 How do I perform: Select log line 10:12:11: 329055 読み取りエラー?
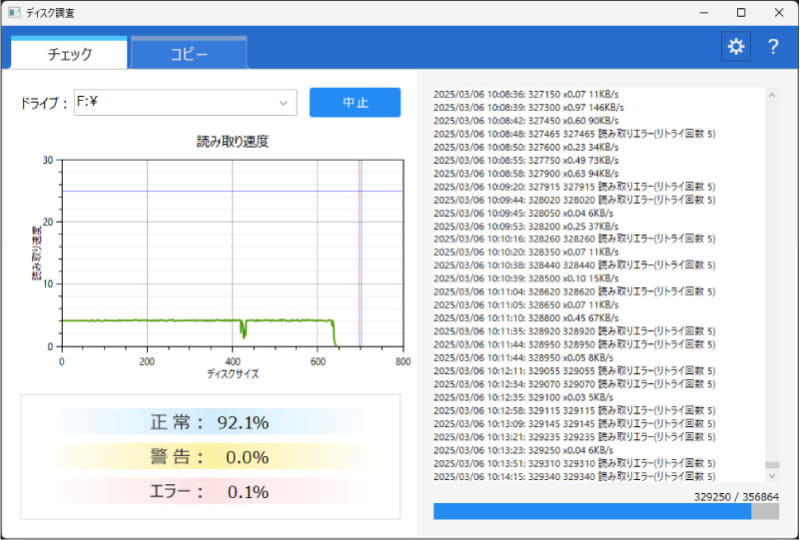coord(574,371)
